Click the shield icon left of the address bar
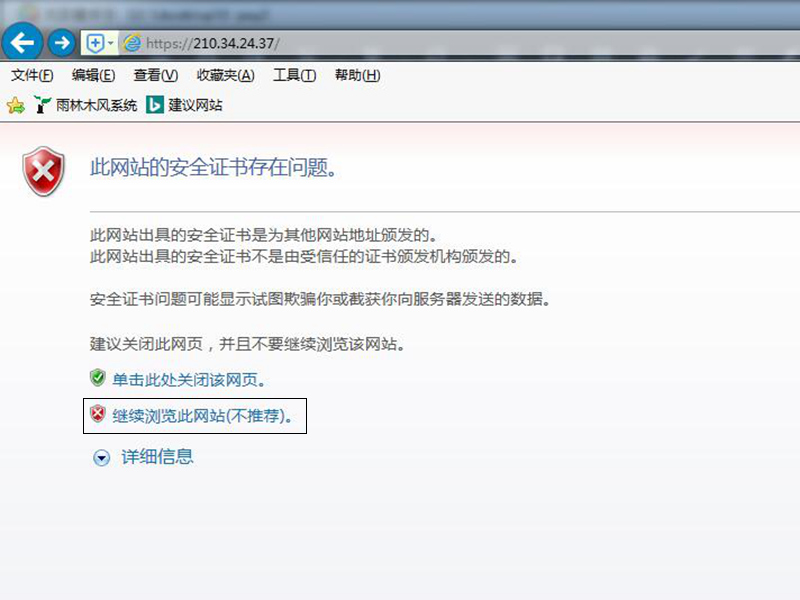This screenshot has width=800, height=600. pos(95,43)
